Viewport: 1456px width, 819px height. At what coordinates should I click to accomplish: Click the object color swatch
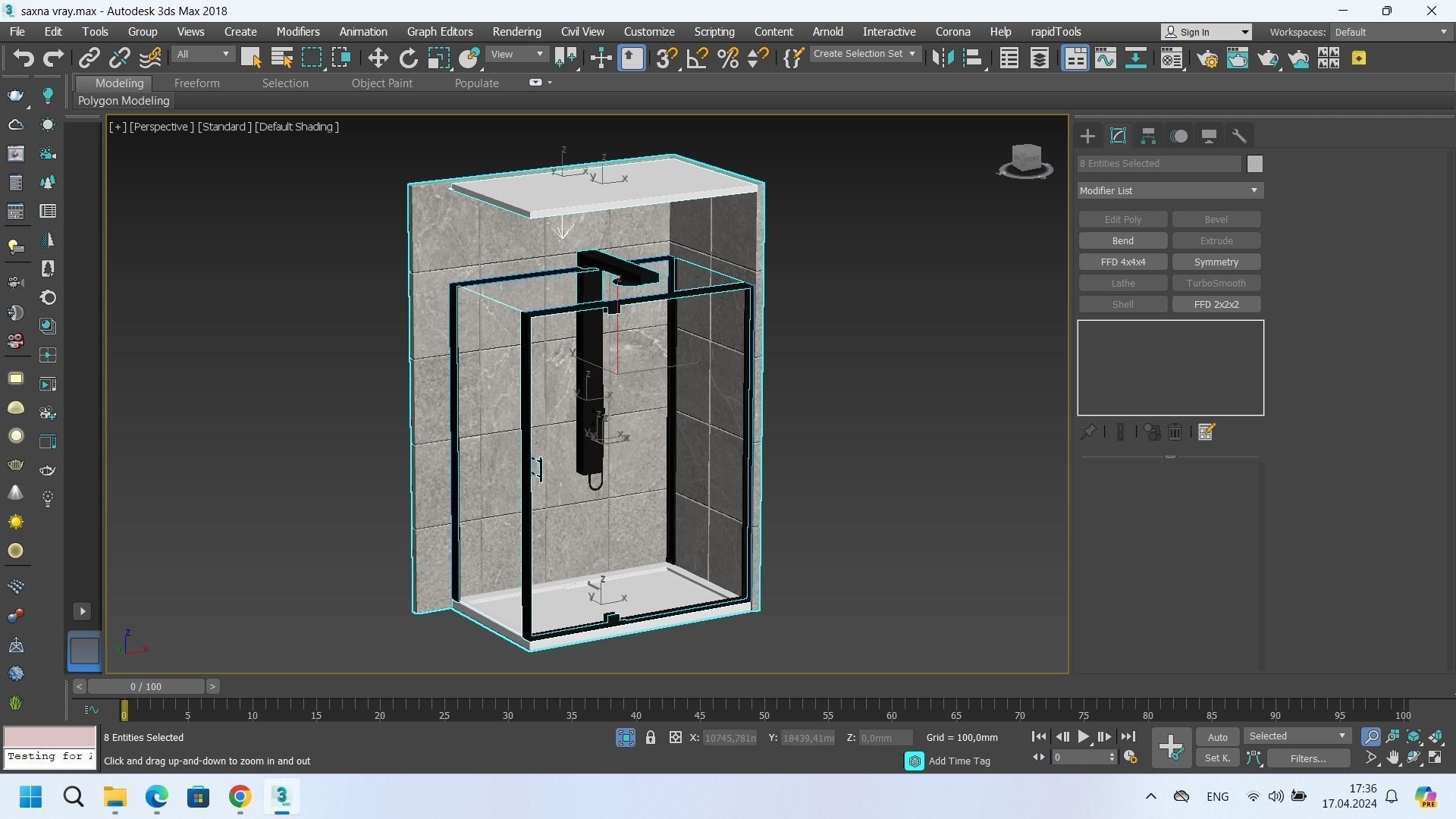tap(1254, 164)
